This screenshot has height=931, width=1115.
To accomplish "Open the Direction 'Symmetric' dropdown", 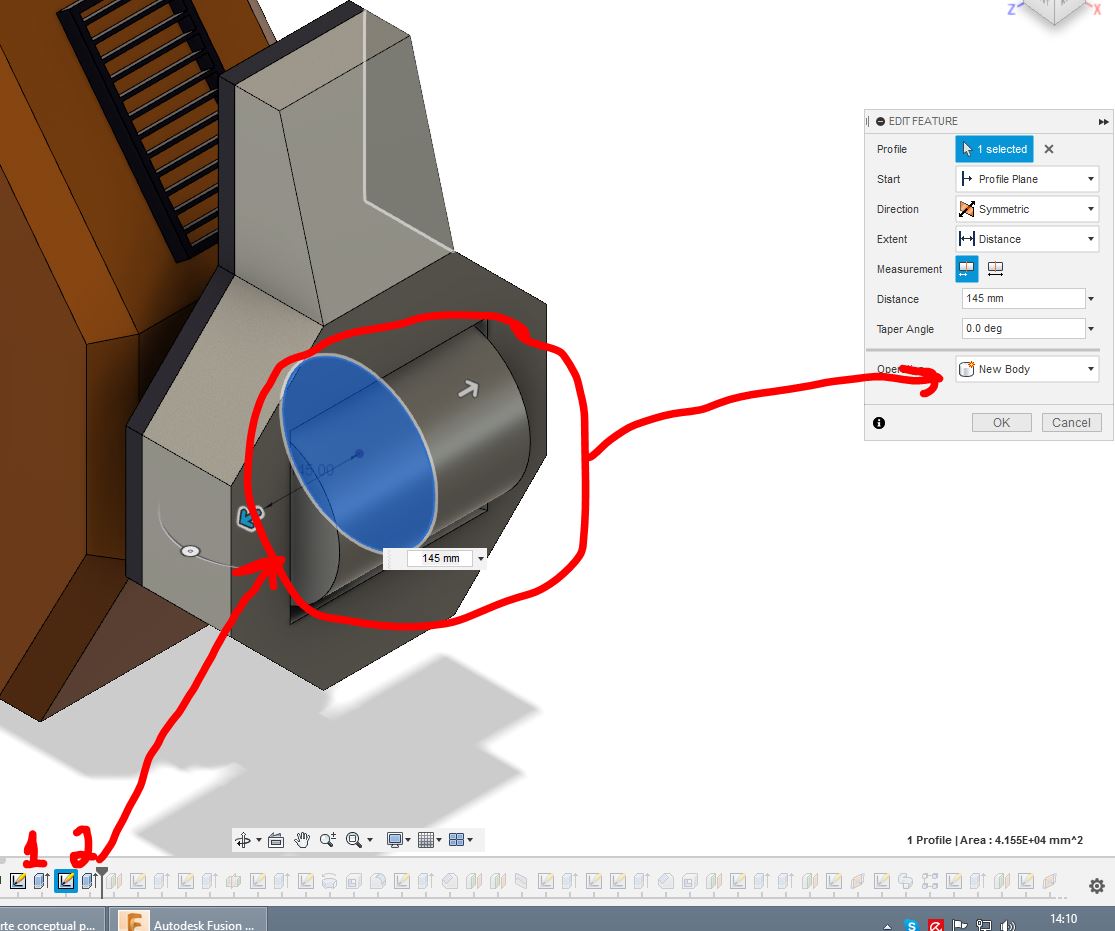I will [1027, 209].
